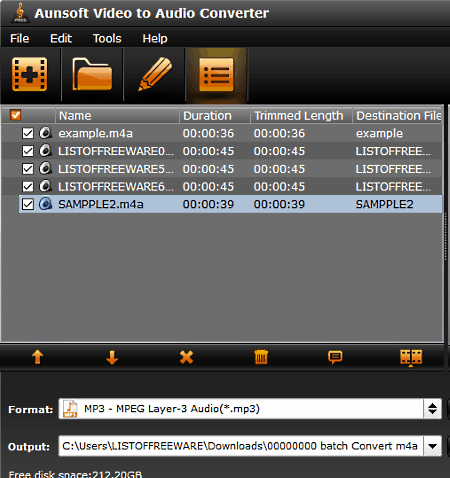The width and height of the screenshot is (450, 478).
Task: Open the Help menu
Action: tap(155, 38)
